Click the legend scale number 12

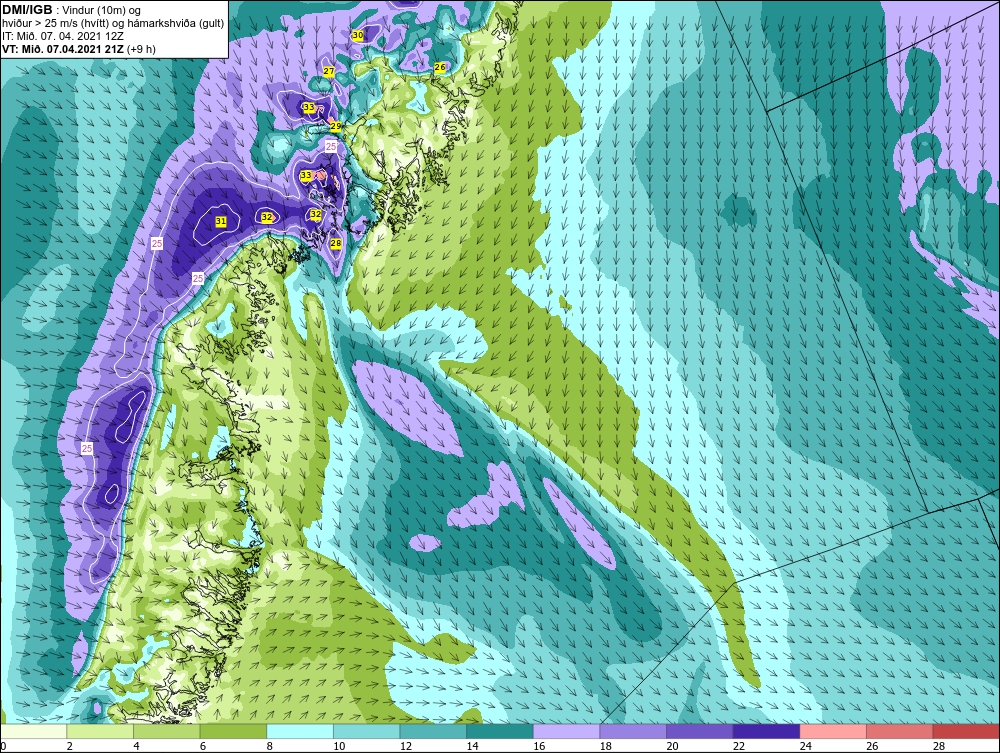tap(406, 746)
